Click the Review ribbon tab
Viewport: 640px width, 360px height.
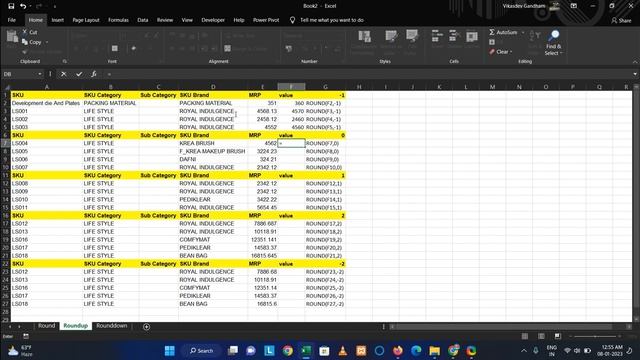click(x=165, y=20)
